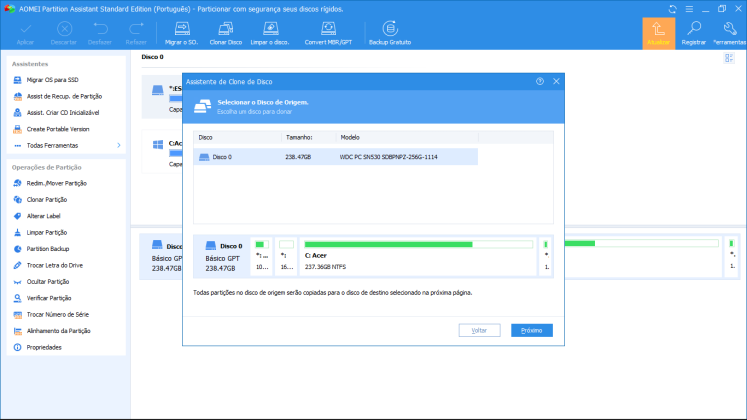
Task: Open help in clone wizard dialog
Action: (540, 81)
